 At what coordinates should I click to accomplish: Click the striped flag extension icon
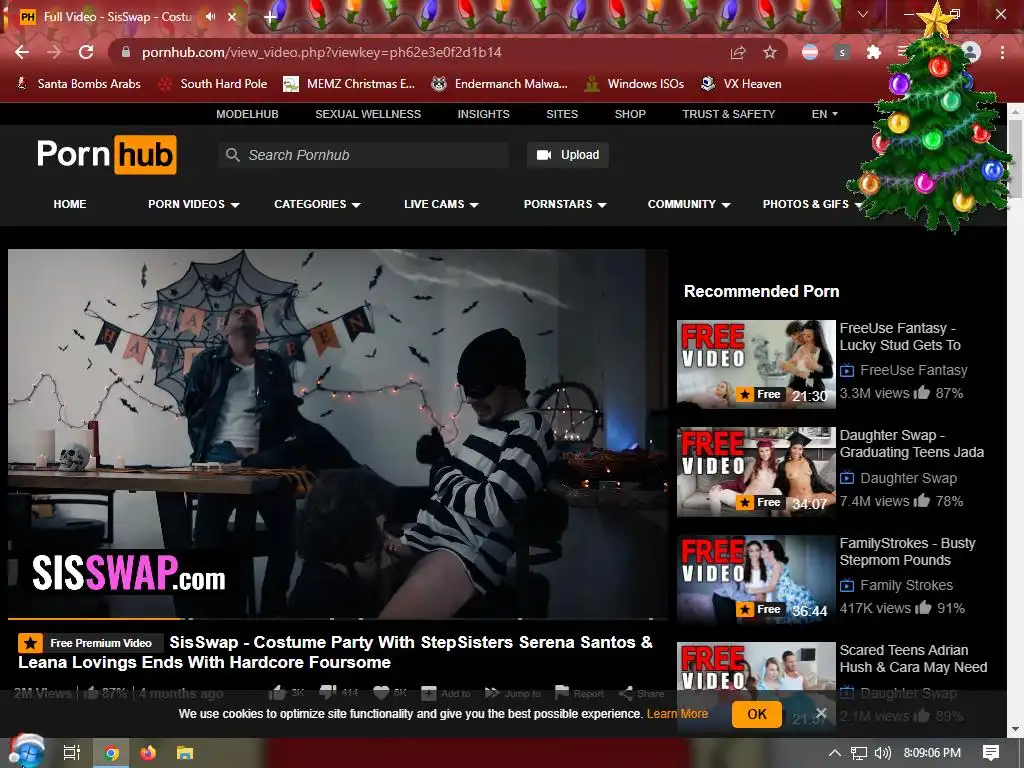tap(810, 52)
